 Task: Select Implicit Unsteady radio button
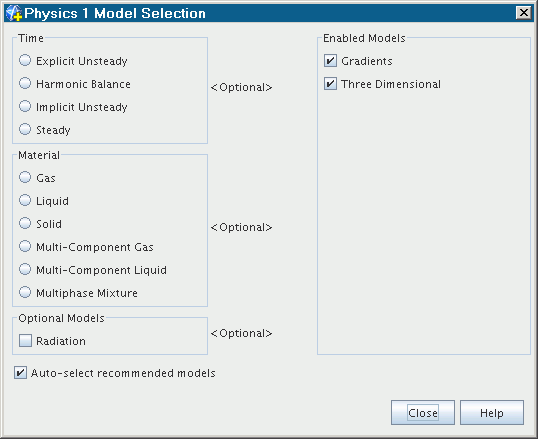click(x=25, y=106)
